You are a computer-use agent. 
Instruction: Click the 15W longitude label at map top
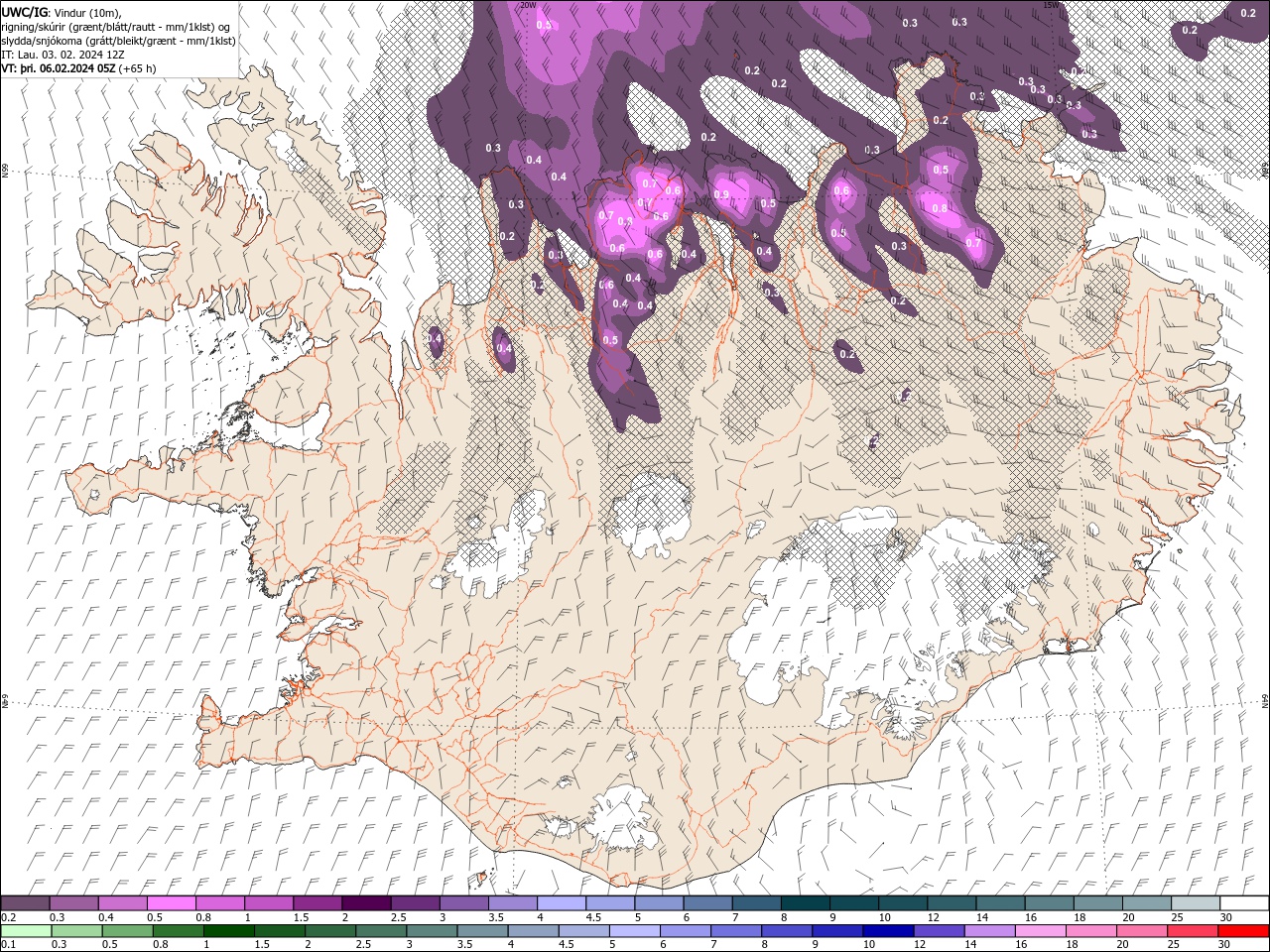1051,5
